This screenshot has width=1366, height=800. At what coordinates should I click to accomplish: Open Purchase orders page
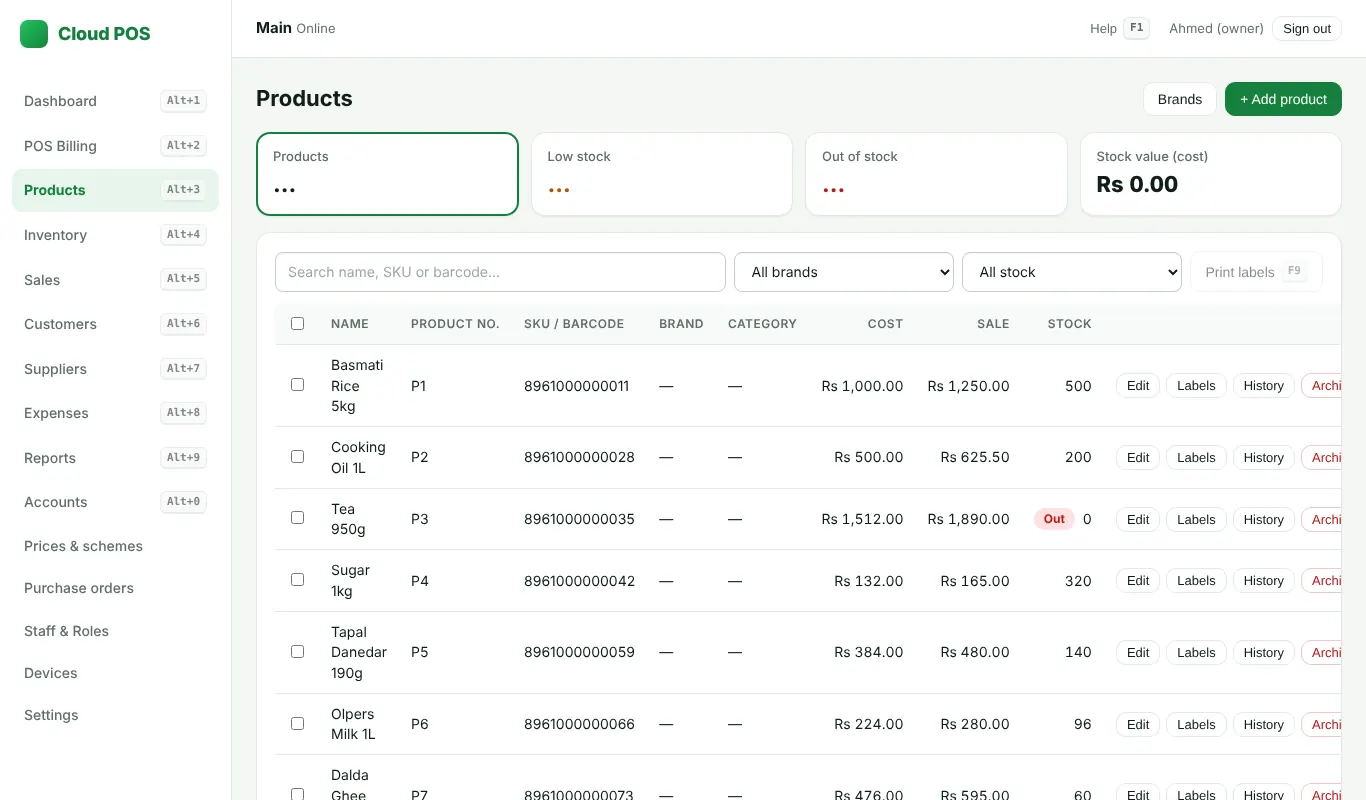click(115, 588)
